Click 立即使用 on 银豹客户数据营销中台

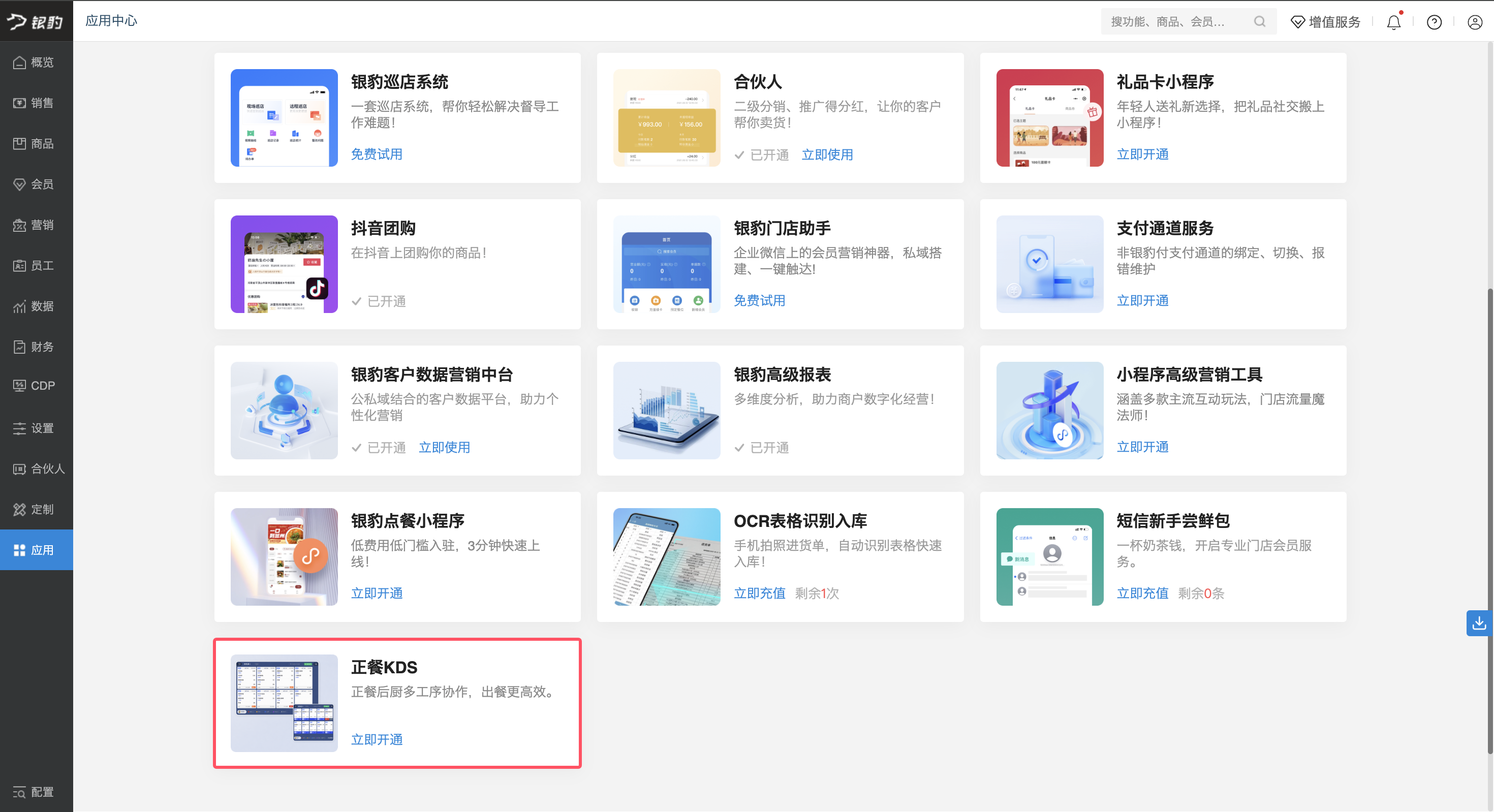[444, 447]
